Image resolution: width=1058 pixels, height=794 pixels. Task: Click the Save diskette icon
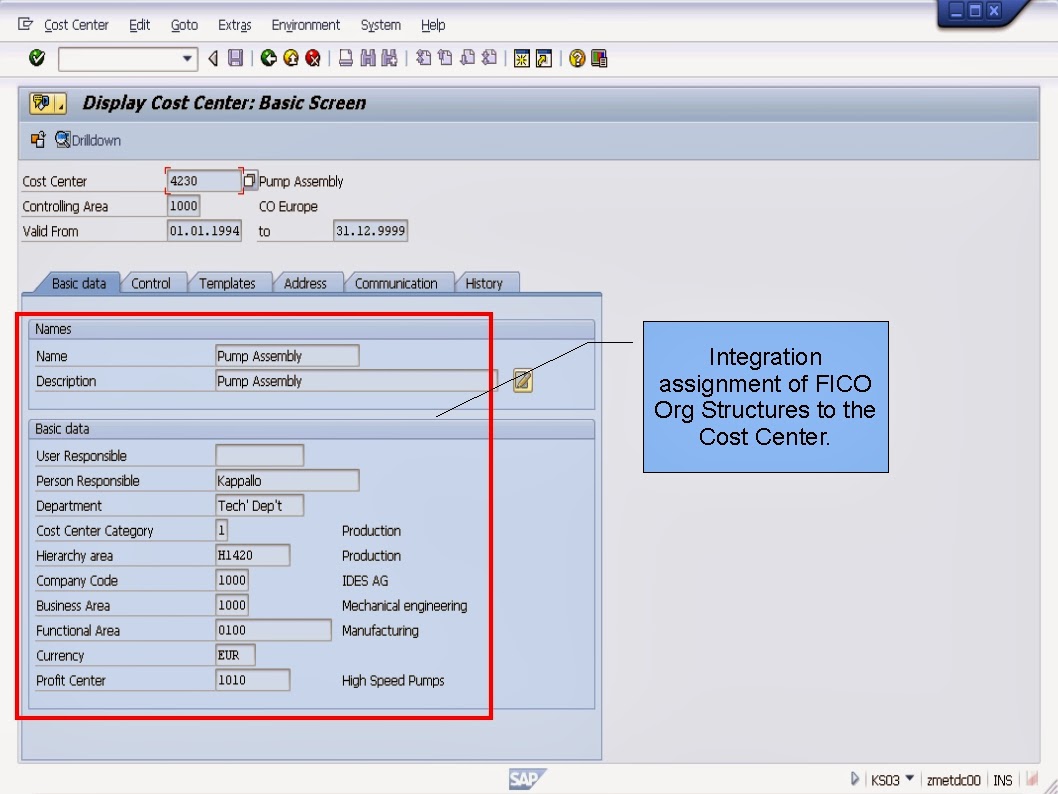click(x=235, y=59)
